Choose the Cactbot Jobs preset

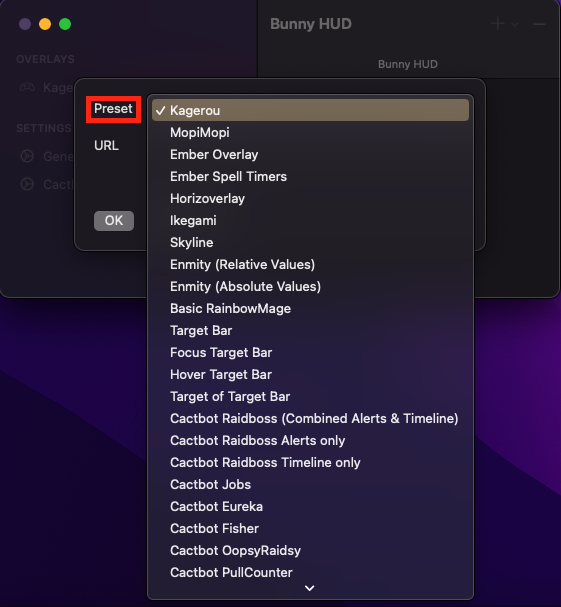point(310,485)
